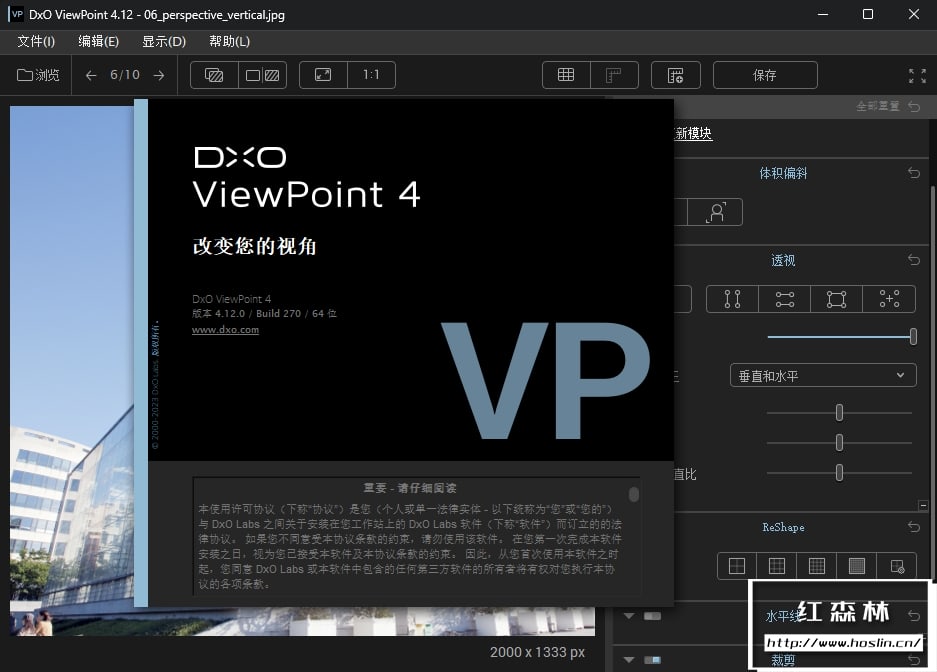Open the 帮助(L) menu
The height and width of the screenshot is (672, 937).
click(229, 41)
